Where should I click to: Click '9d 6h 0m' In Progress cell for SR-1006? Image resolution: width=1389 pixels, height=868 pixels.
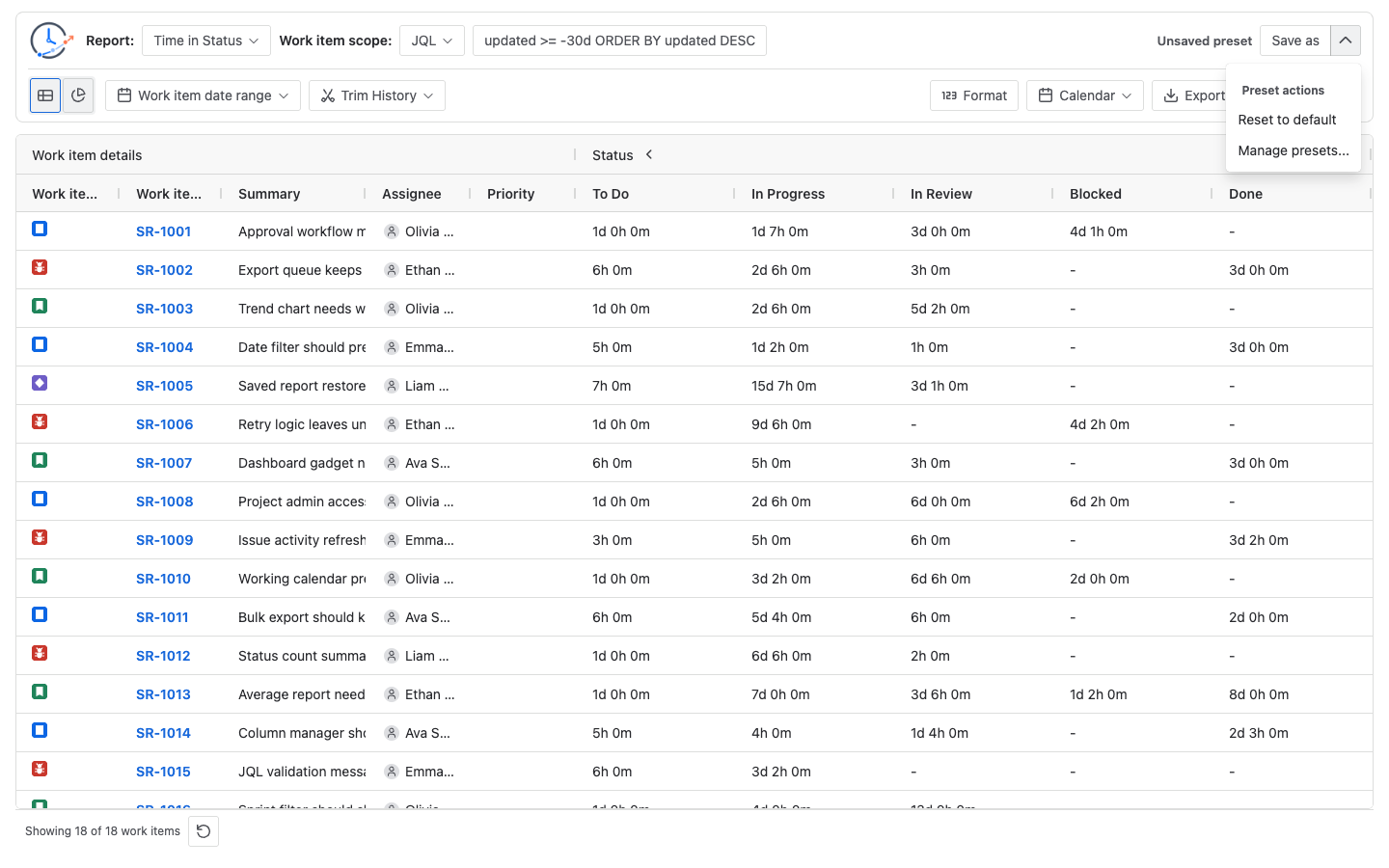(781, 424)
